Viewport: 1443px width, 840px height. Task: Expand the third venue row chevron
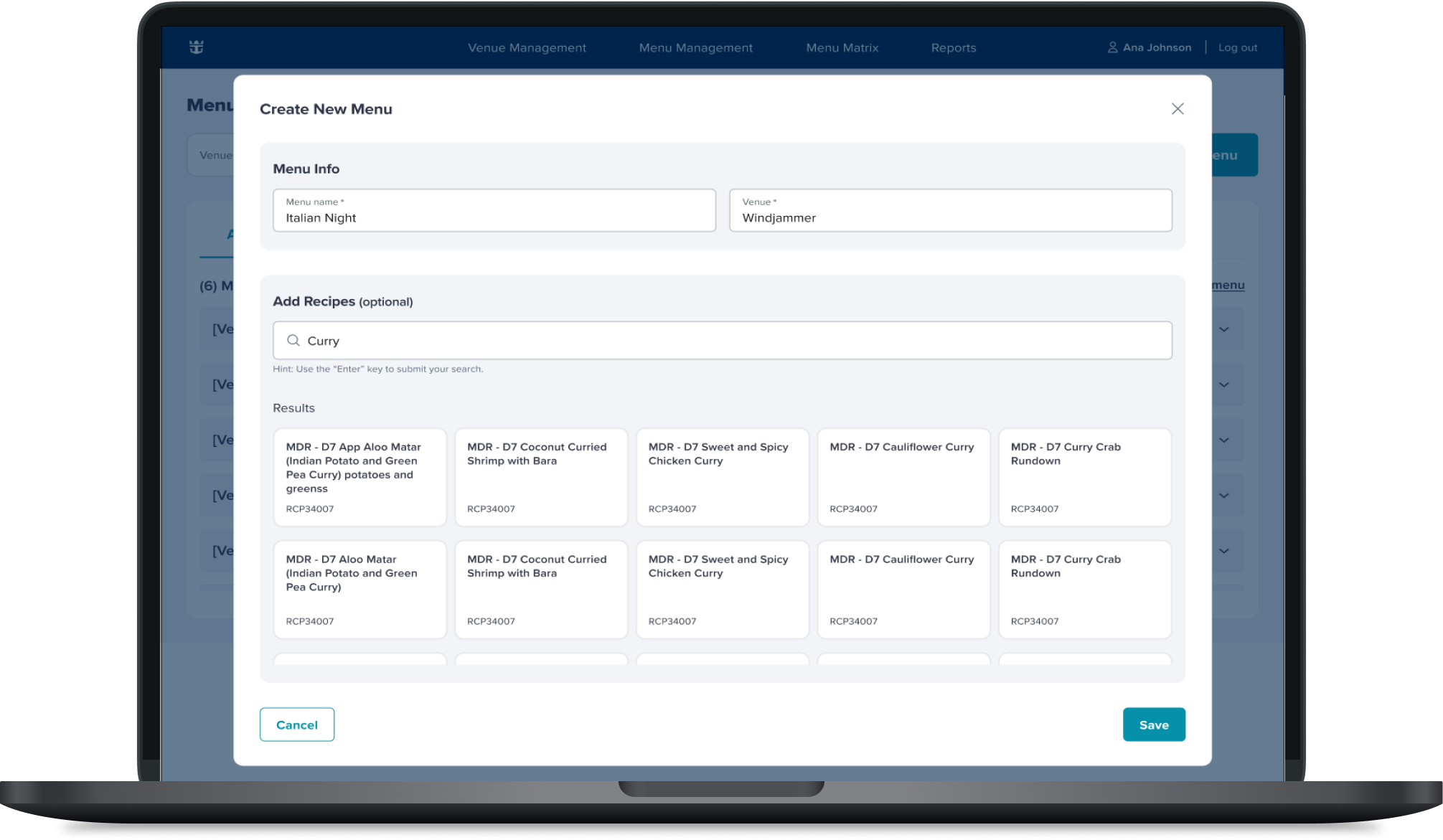point(1224,440)
